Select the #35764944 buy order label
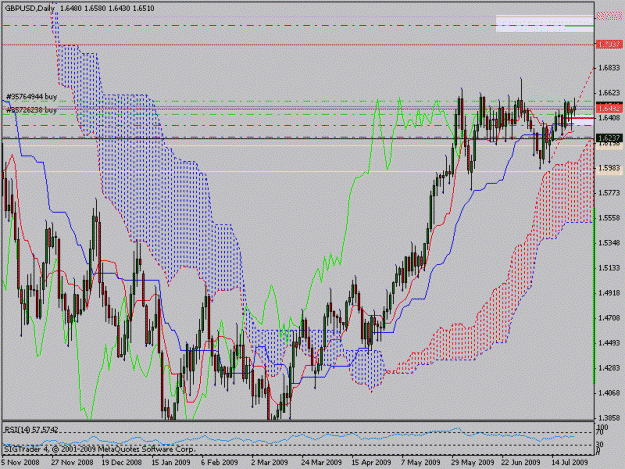This screenshot has width=625, height=469. pyautogui.click(x=31, y=96)
